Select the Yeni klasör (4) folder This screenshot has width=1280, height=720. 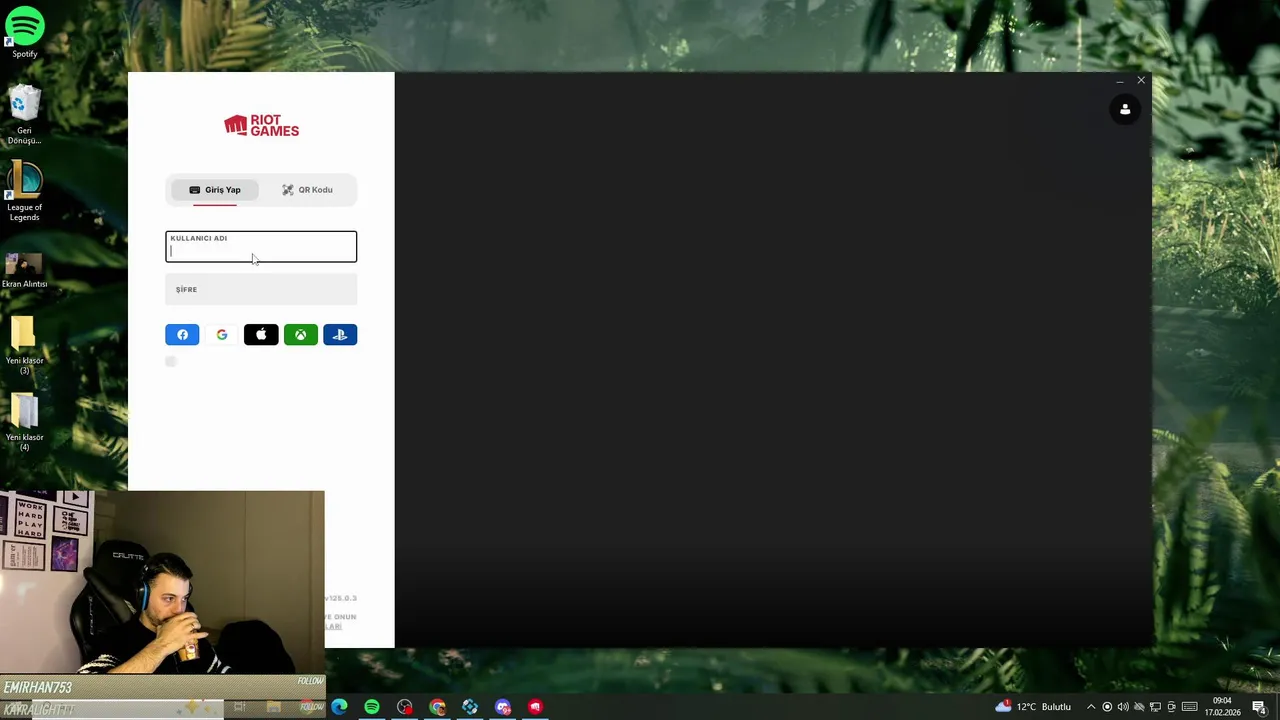click(25, 423)
